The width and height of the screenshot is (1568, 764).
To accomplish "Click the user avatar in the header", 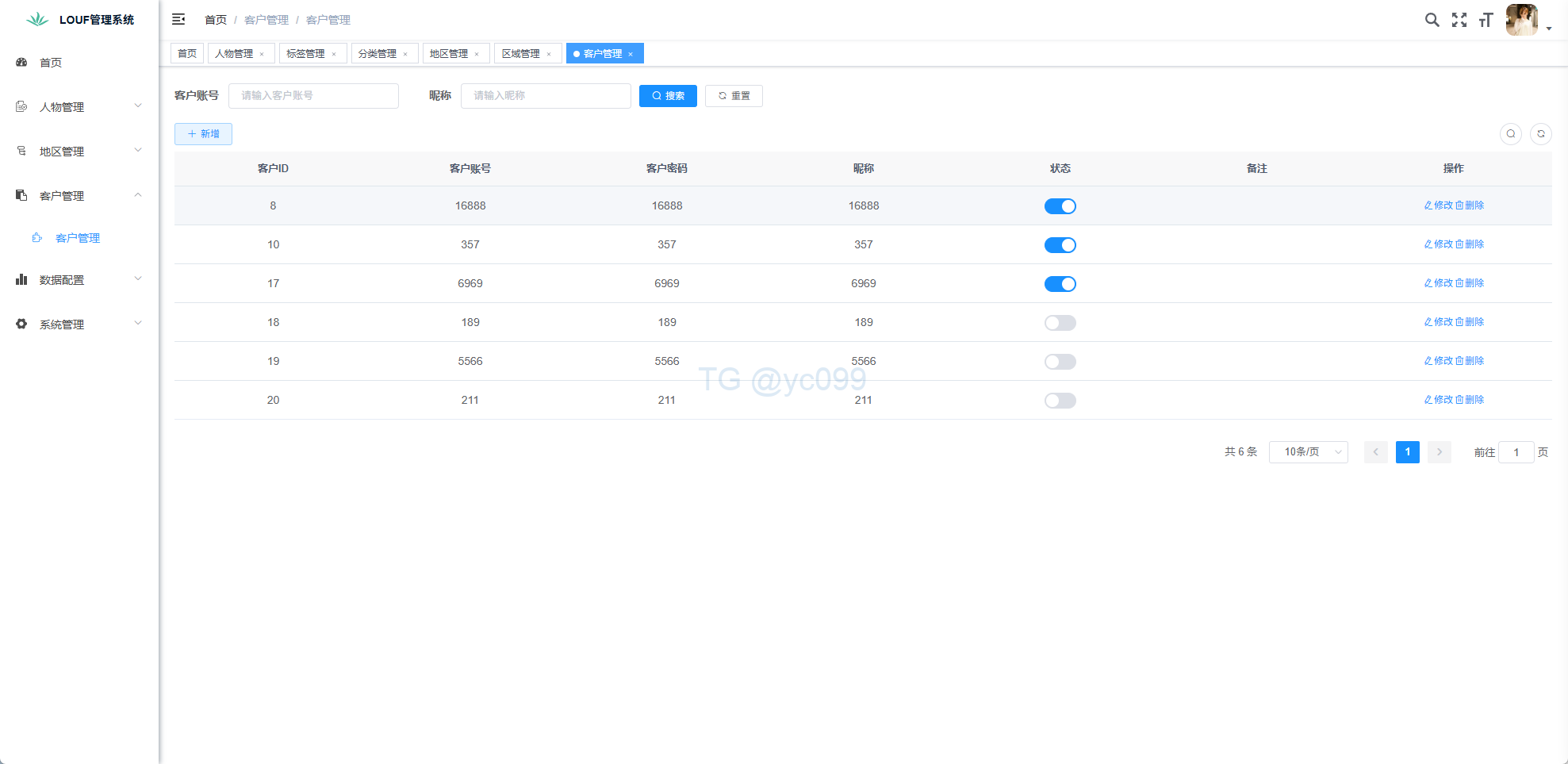I will click(1521, 20).
